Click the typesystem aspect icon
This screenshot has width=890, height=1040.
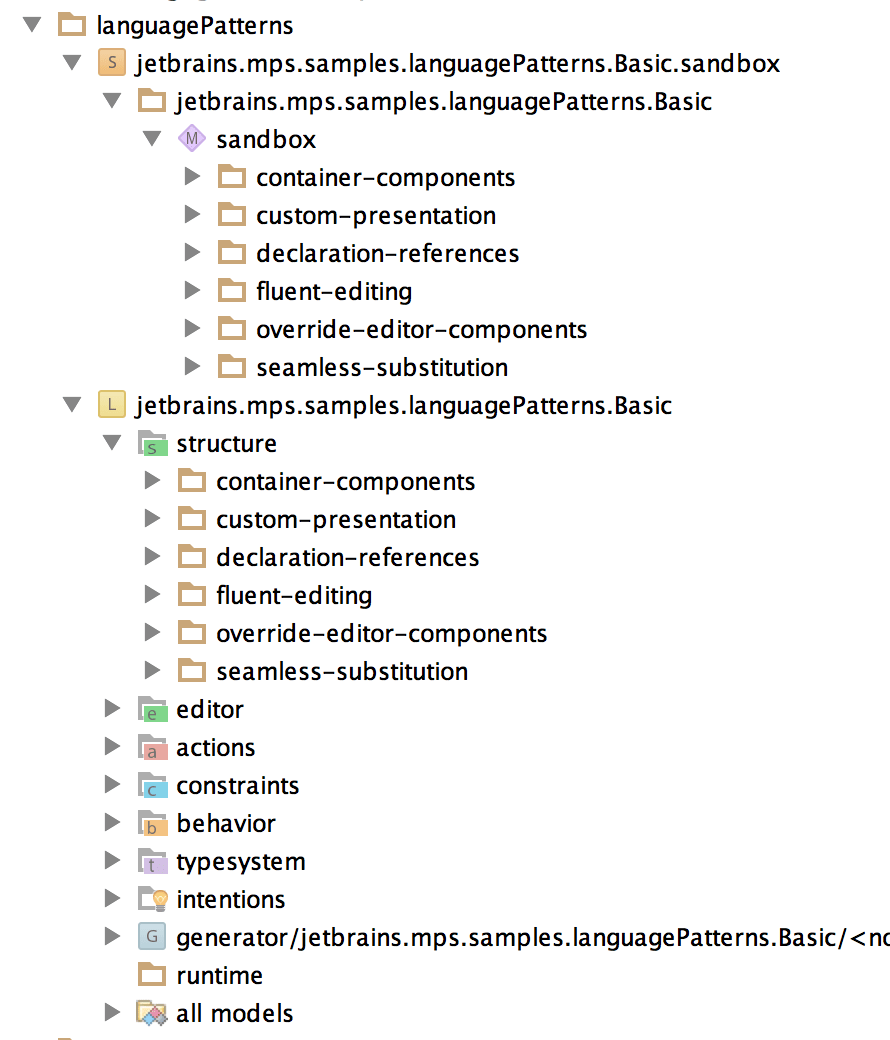pyautogui.click(x=151, y=861)
